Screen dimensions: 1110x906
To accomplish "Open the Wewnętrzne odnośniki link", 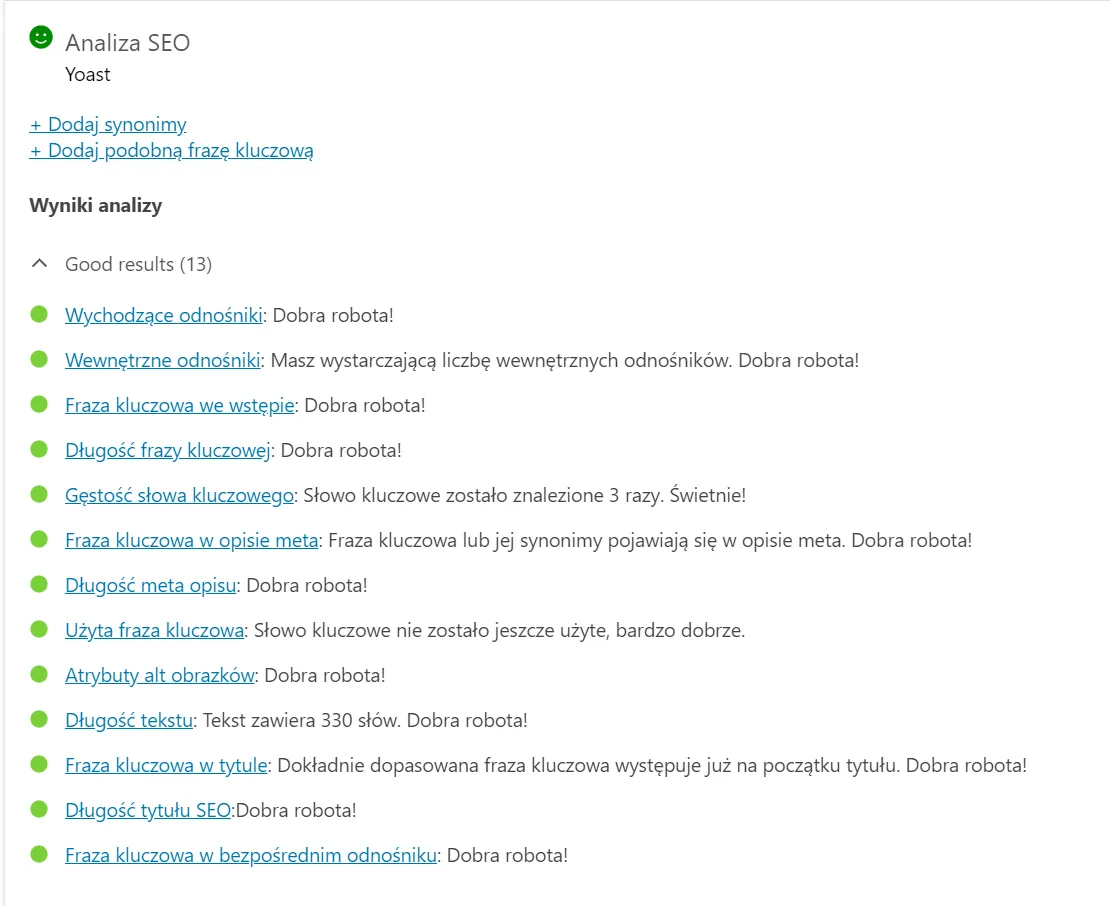I will point(163,360).
